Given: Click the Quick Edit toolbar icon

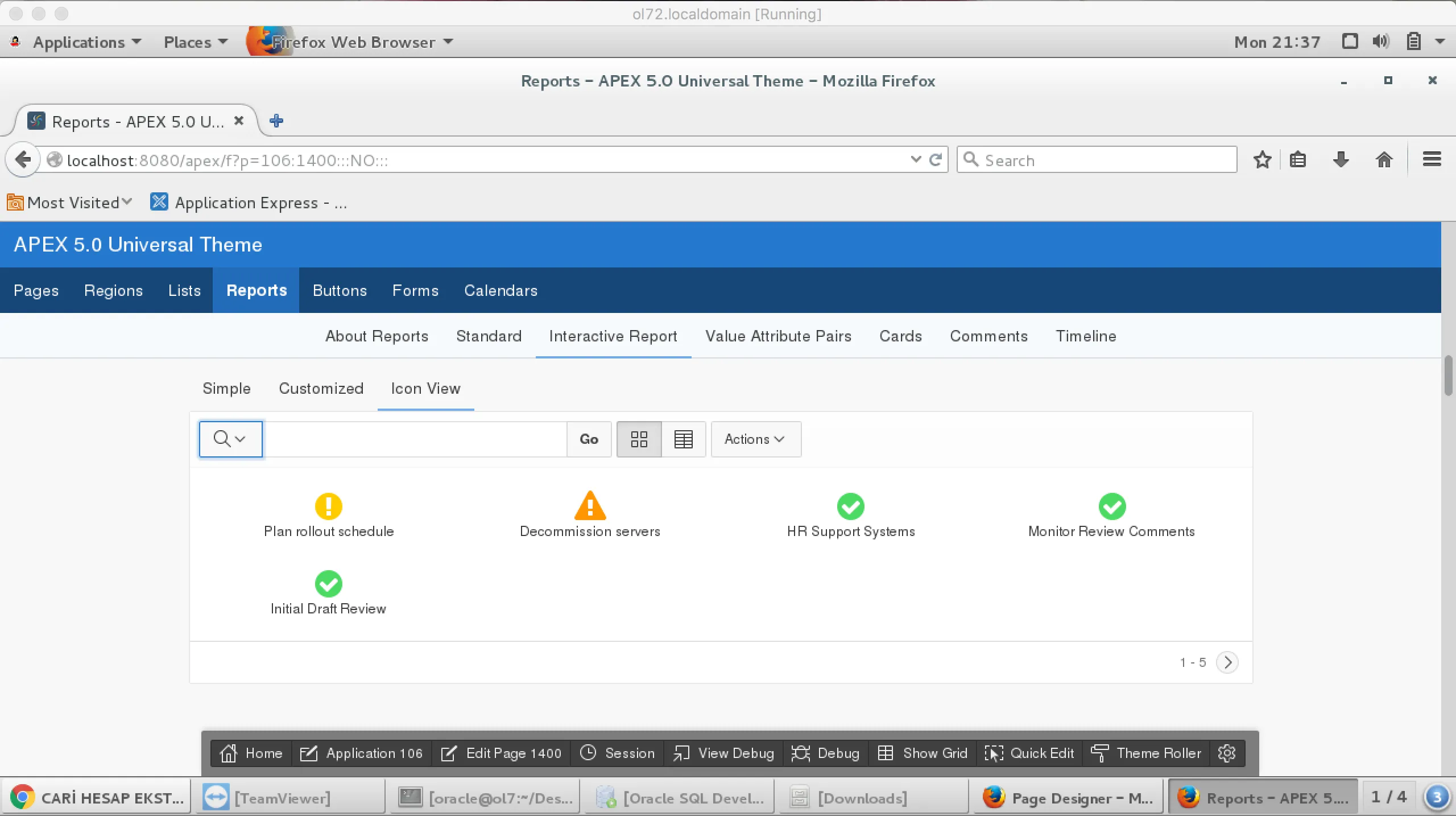Looking at the screenshot, I should [1029, 753].
